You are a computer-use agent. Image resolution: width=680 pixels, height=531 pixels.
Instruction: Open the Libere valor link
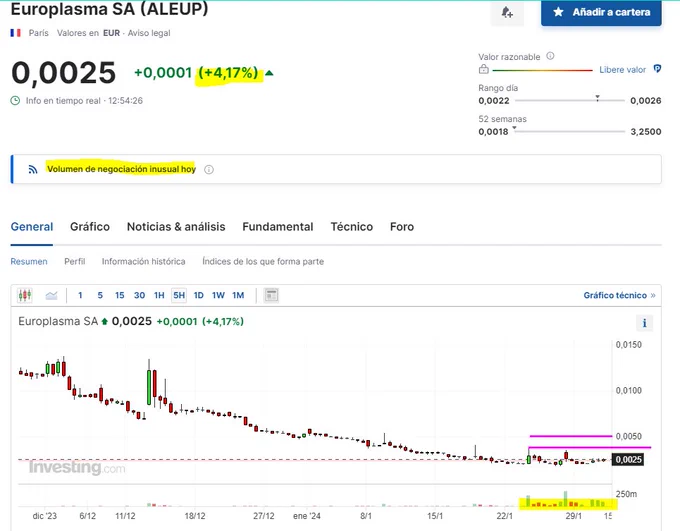pos(622,69)
